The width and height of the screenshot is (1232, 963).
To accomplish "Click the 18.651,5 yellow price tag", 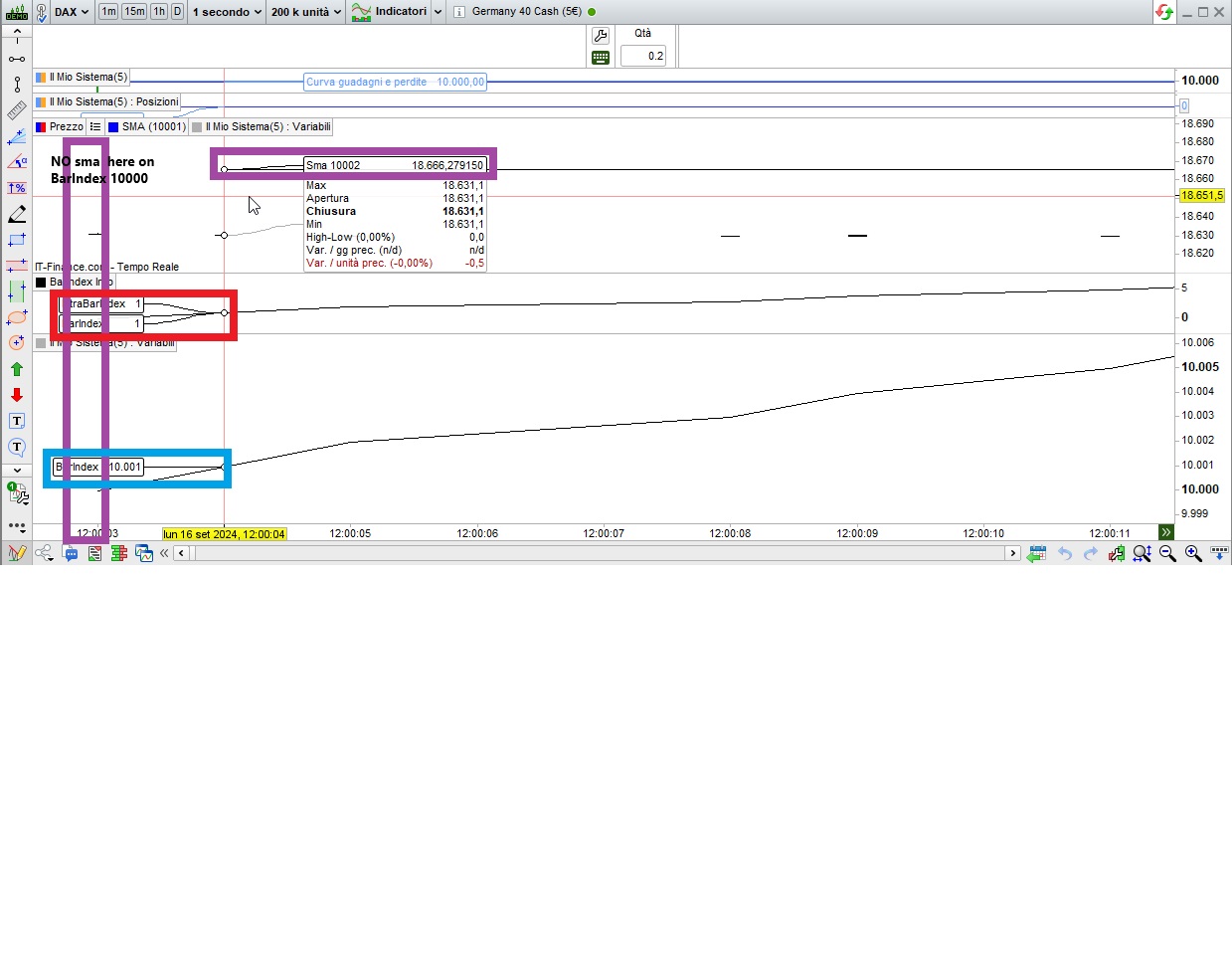I will 1202,196.
